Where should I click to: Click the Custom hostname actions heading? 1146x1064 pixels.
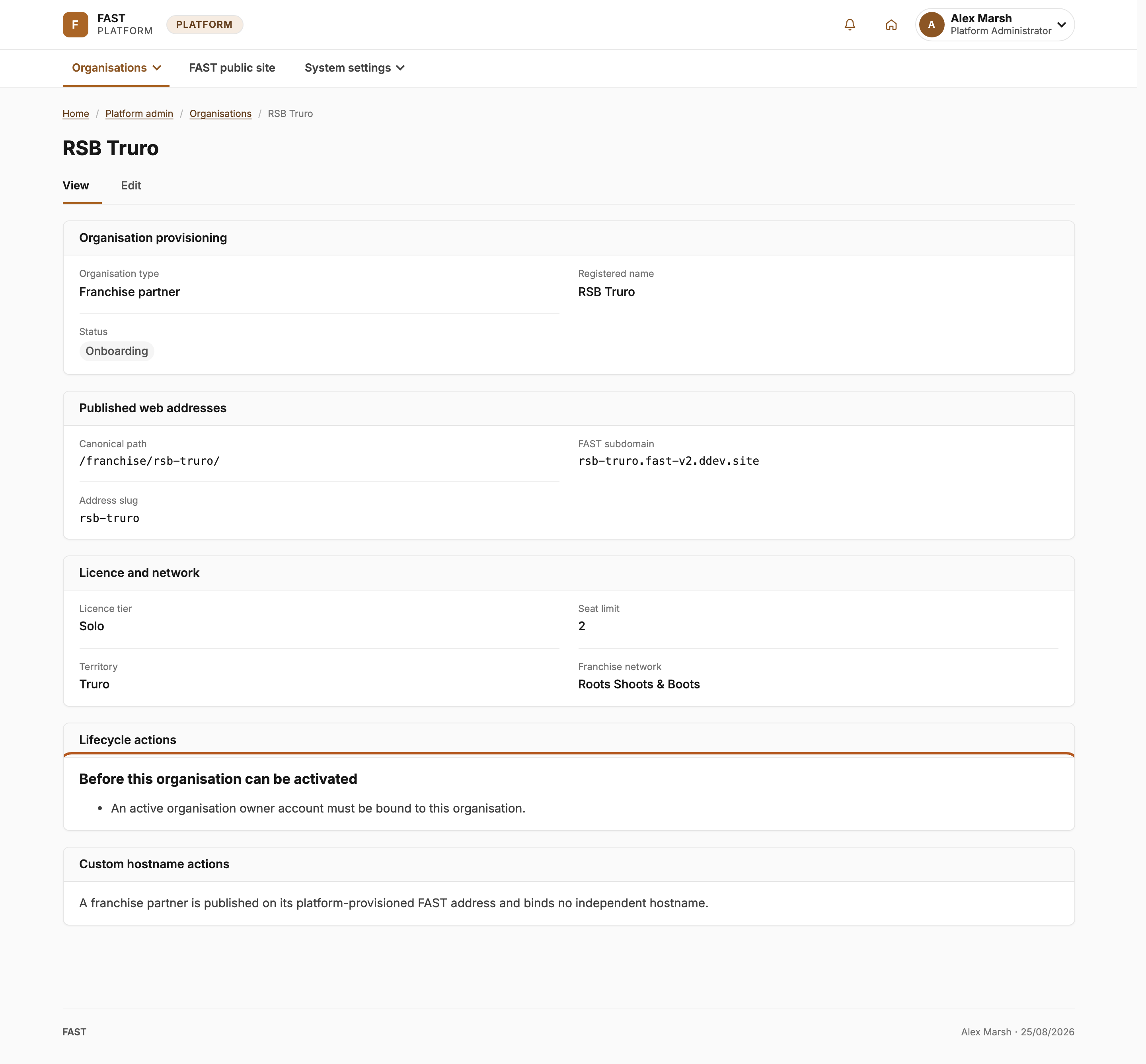(154, 864)
